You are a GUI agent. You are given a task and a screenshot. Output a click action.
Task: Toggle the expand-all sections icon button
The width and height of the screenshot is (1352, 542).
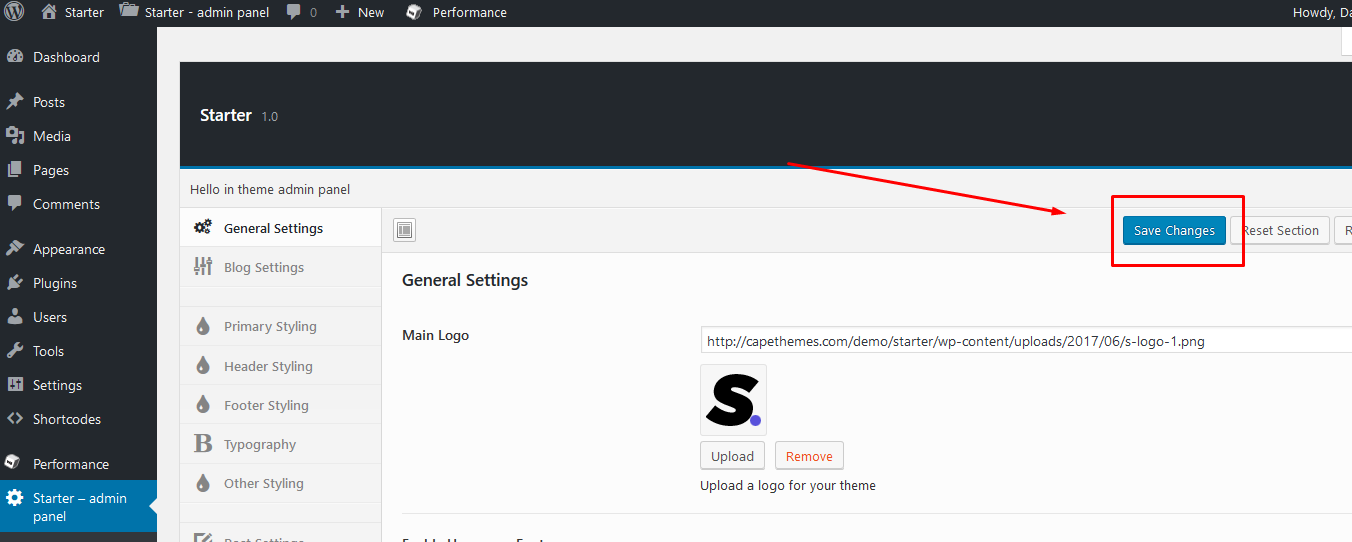pos(404,230)
